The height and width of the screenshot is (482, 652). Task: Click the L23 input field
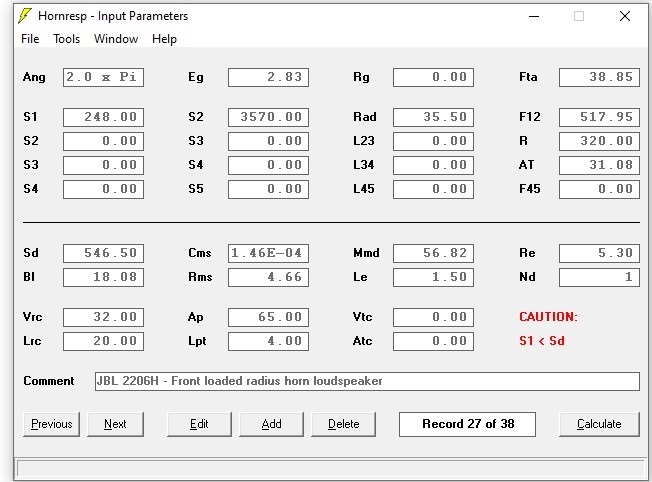point(433,141)
